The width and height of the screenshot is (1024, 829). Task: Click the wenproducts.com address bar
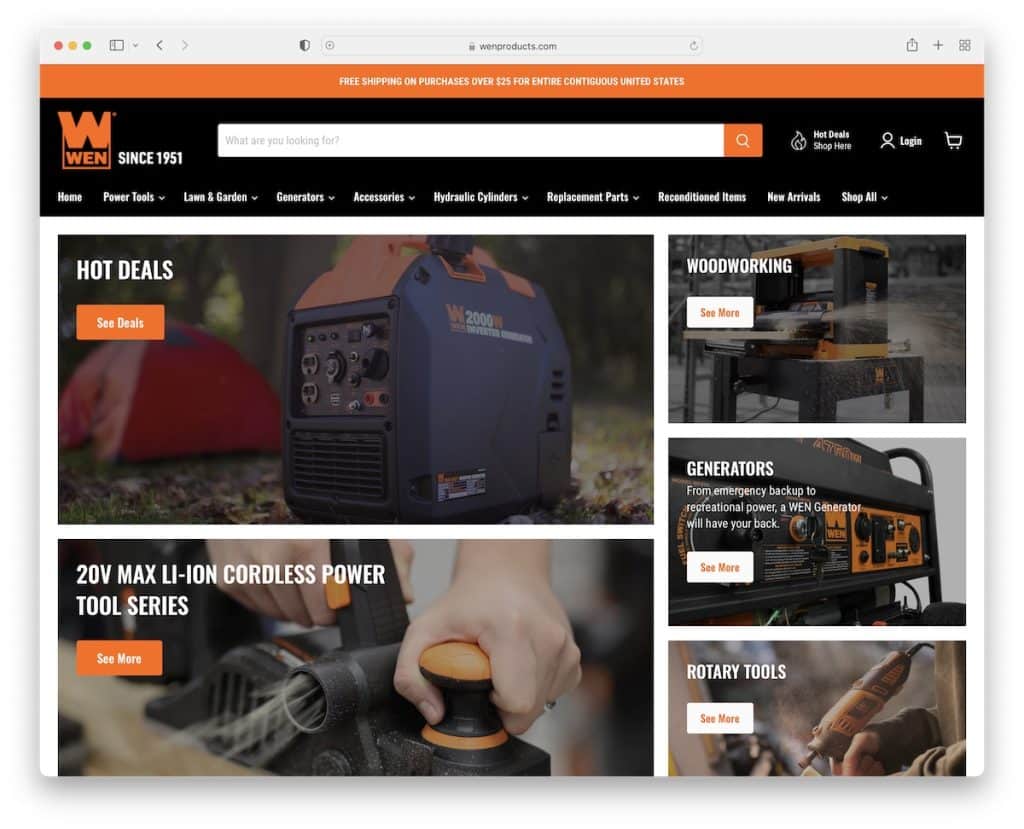[x=513, y=46]
